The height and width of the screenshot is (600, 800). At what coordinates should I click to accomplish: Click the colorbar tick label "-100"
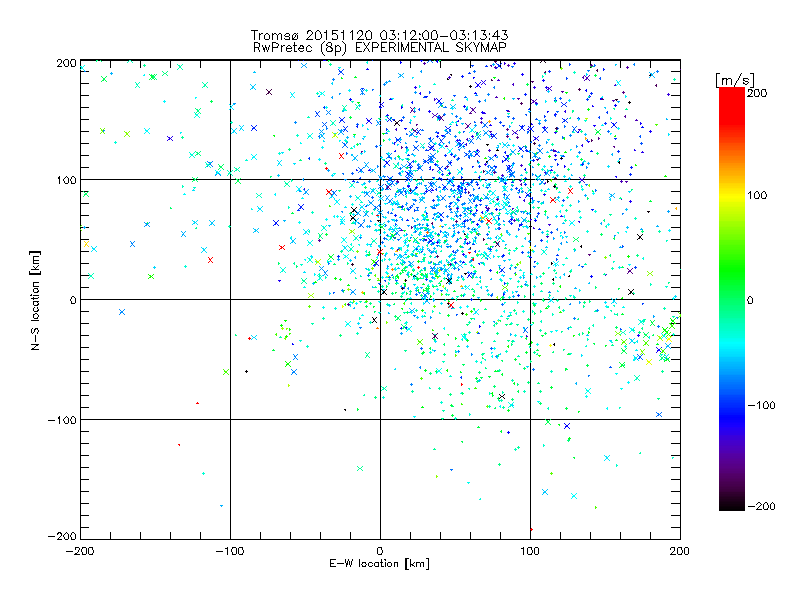[x=761, y=406]
